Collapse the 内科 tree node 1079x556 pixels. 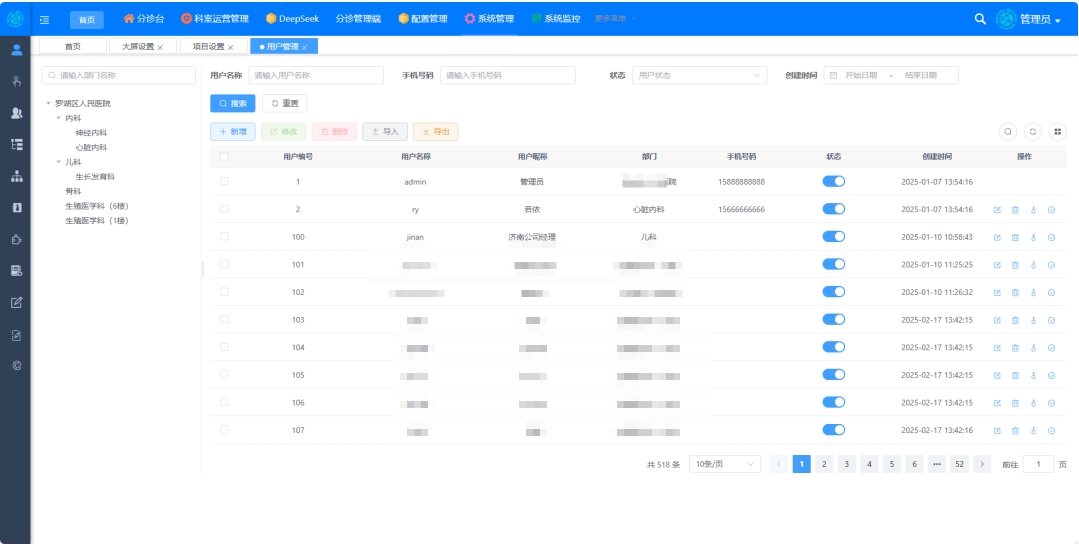[59, 118]
